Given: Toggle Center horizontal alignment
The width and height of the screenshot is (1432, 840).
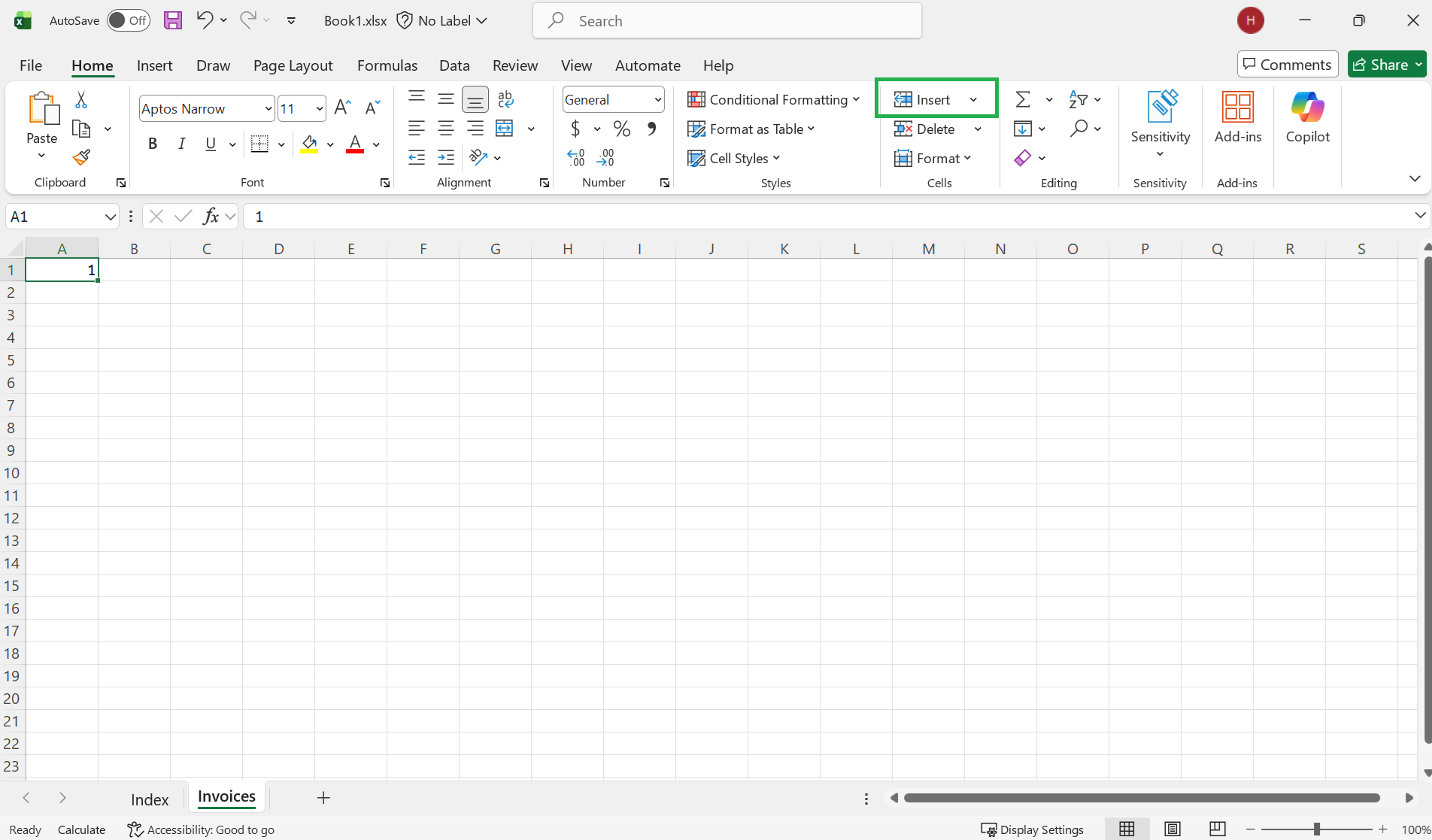Looking at the screenshot, I should pos(446,129).
